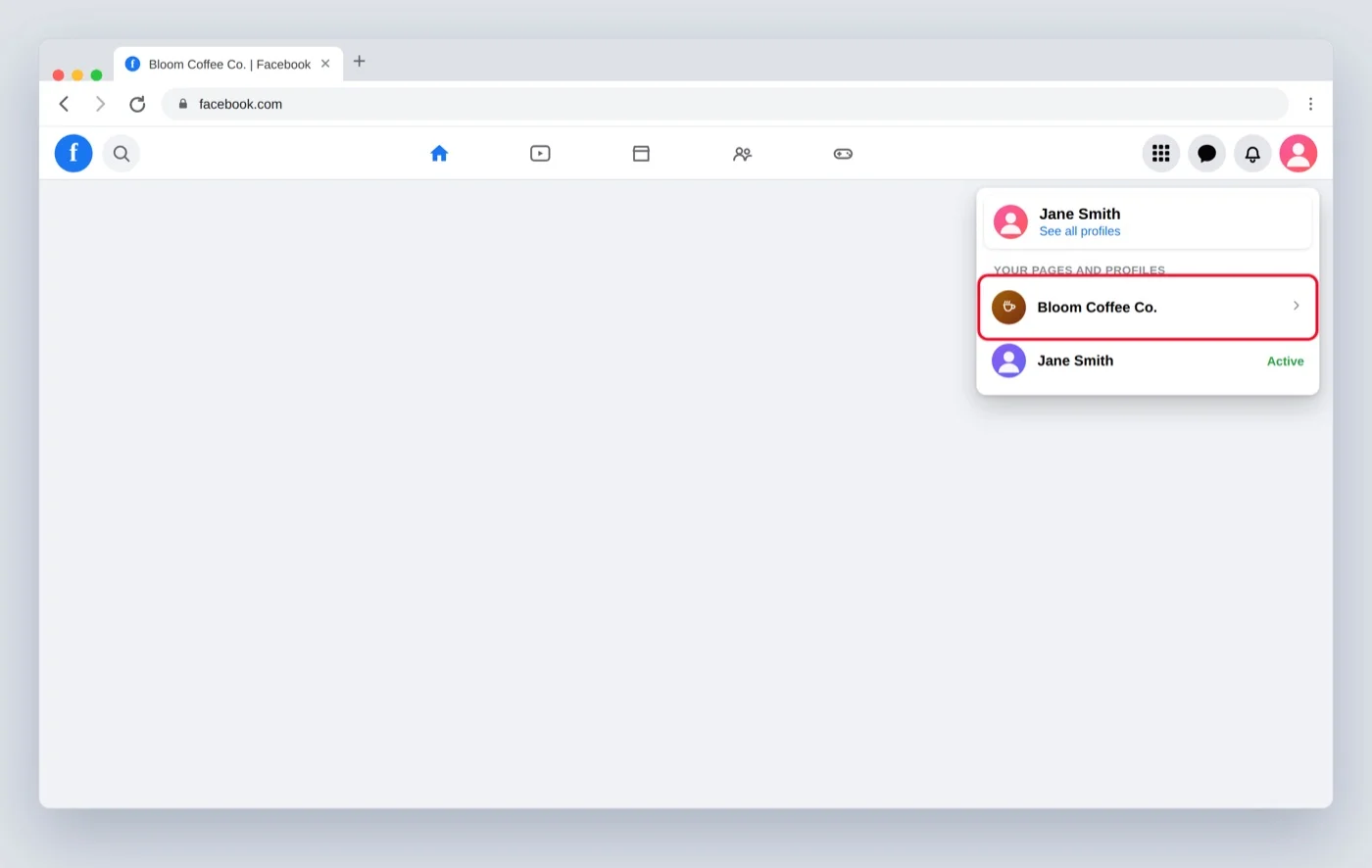Open the Marketplace icon
Viewport: 1372px width, 868px height.
(x=641, y=153)
